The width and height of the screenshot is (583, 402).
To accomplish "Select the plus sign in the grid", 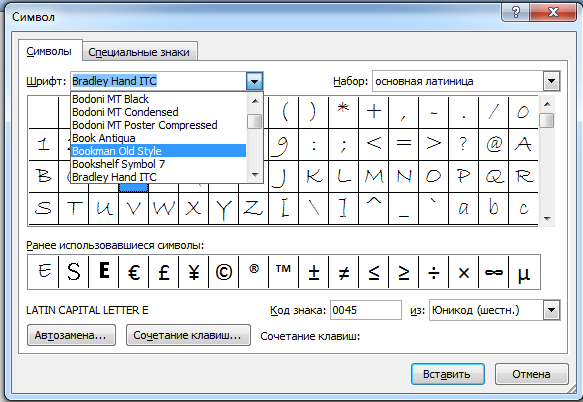I will [374, 112].
